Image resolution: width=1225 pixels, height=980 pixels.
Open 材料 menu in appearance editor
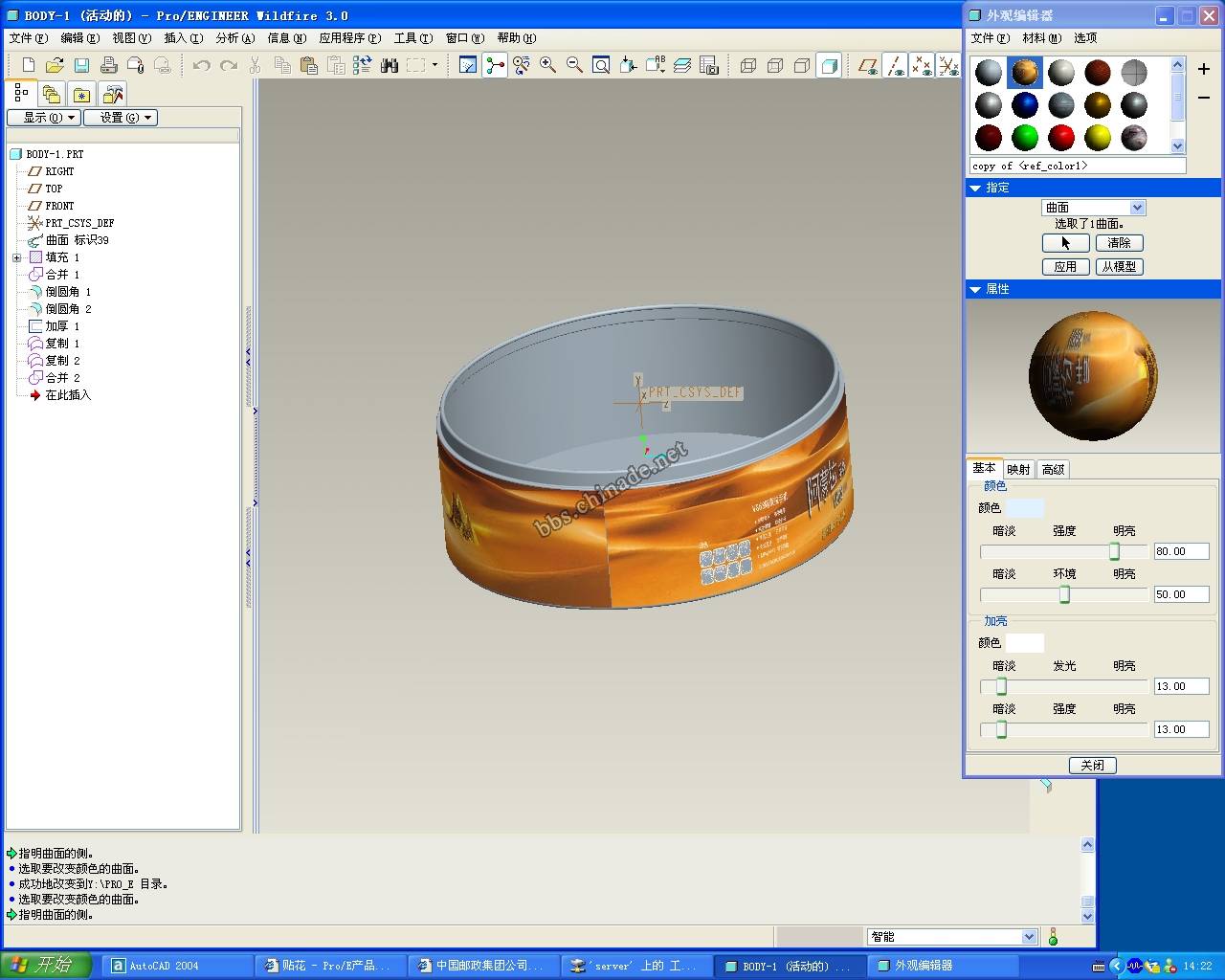[1041, 38]
